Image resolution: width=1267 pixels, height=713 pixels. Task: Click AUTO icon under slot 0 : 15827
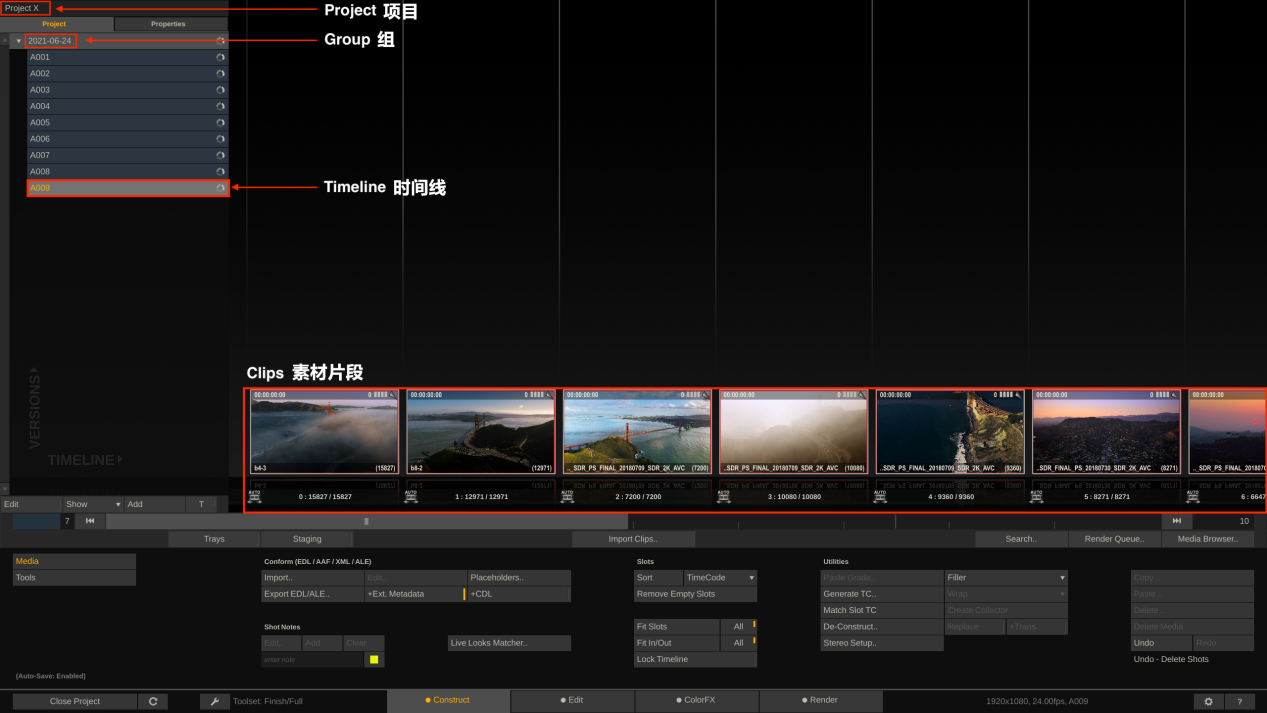255,496
